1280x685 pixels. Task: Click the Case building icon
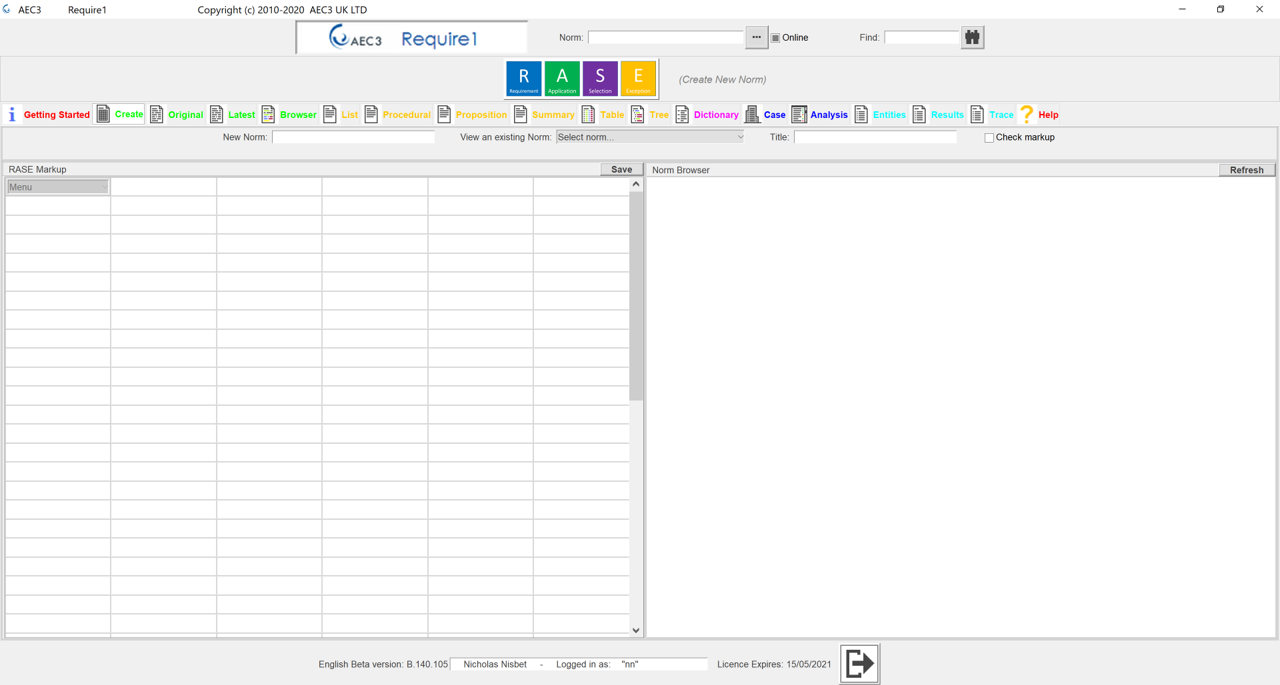(752, 115)
